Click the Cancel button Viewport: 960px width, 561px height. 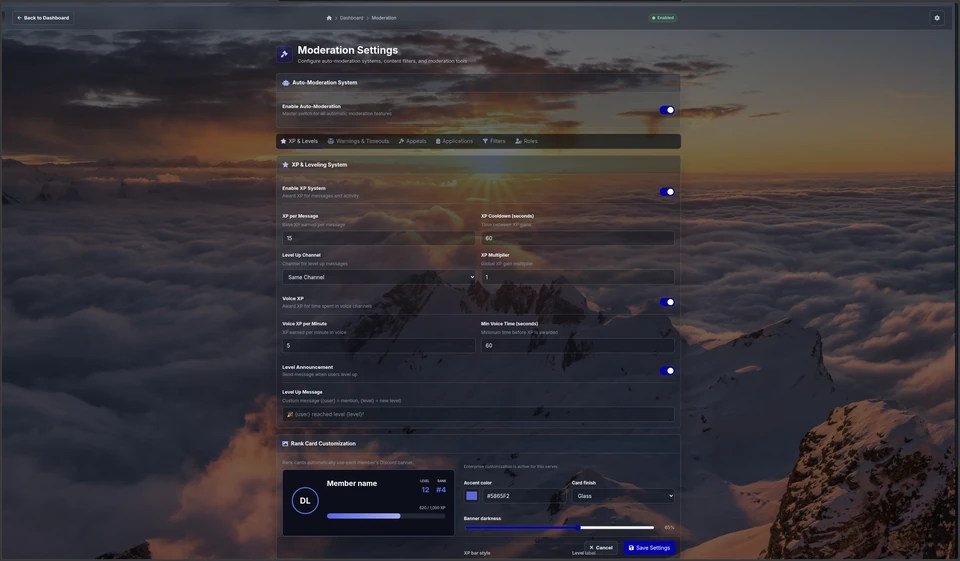601,548
